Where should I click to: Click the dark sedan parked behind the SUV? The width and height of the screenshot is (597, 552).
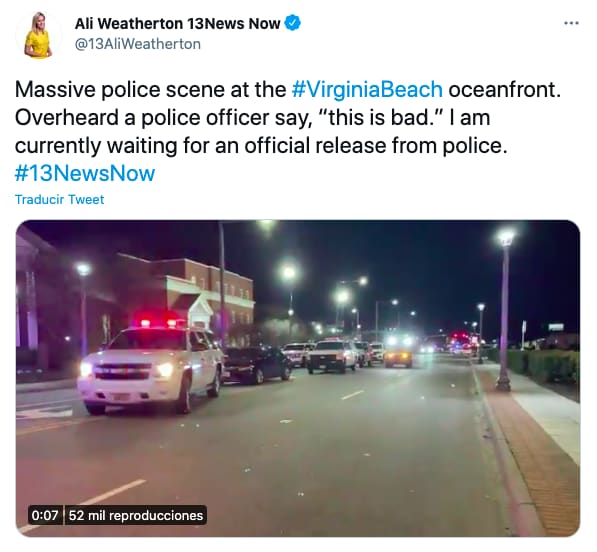click(x=257, y=365)
